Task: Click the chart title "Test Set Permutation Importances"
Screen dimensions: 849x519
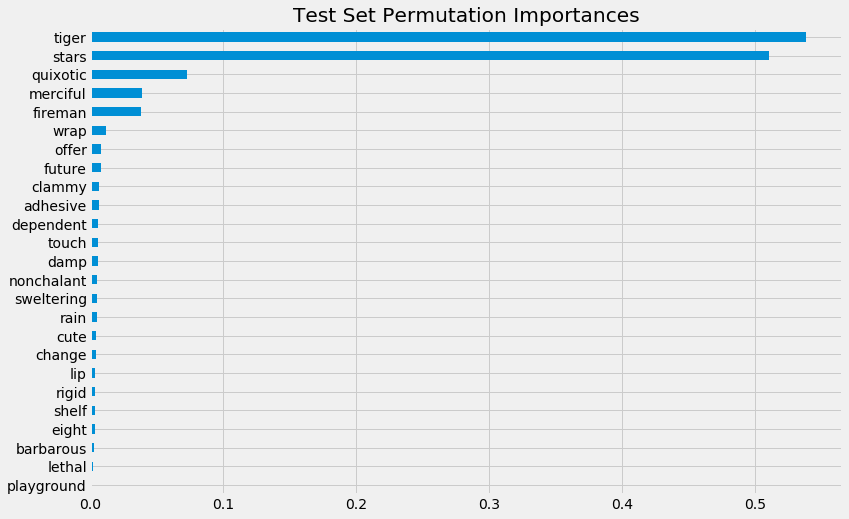Action: point(465,15)
